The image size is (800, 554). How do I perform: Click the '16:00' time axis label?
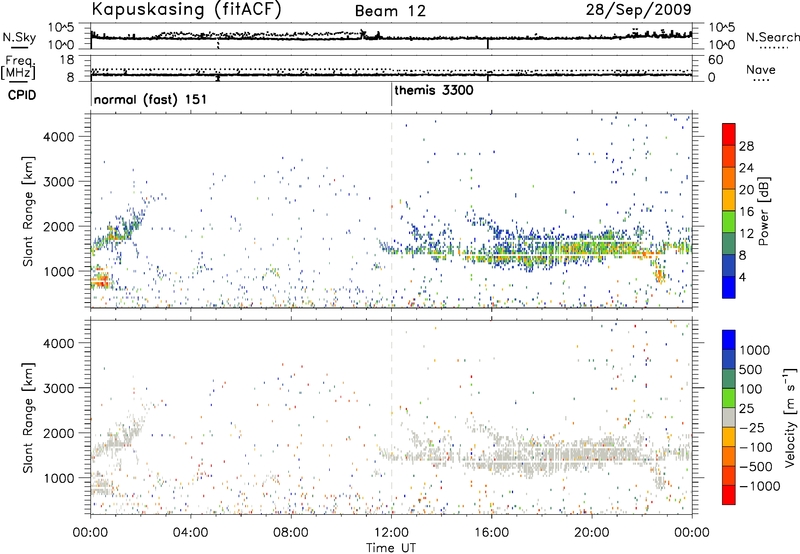click(491, 533)
